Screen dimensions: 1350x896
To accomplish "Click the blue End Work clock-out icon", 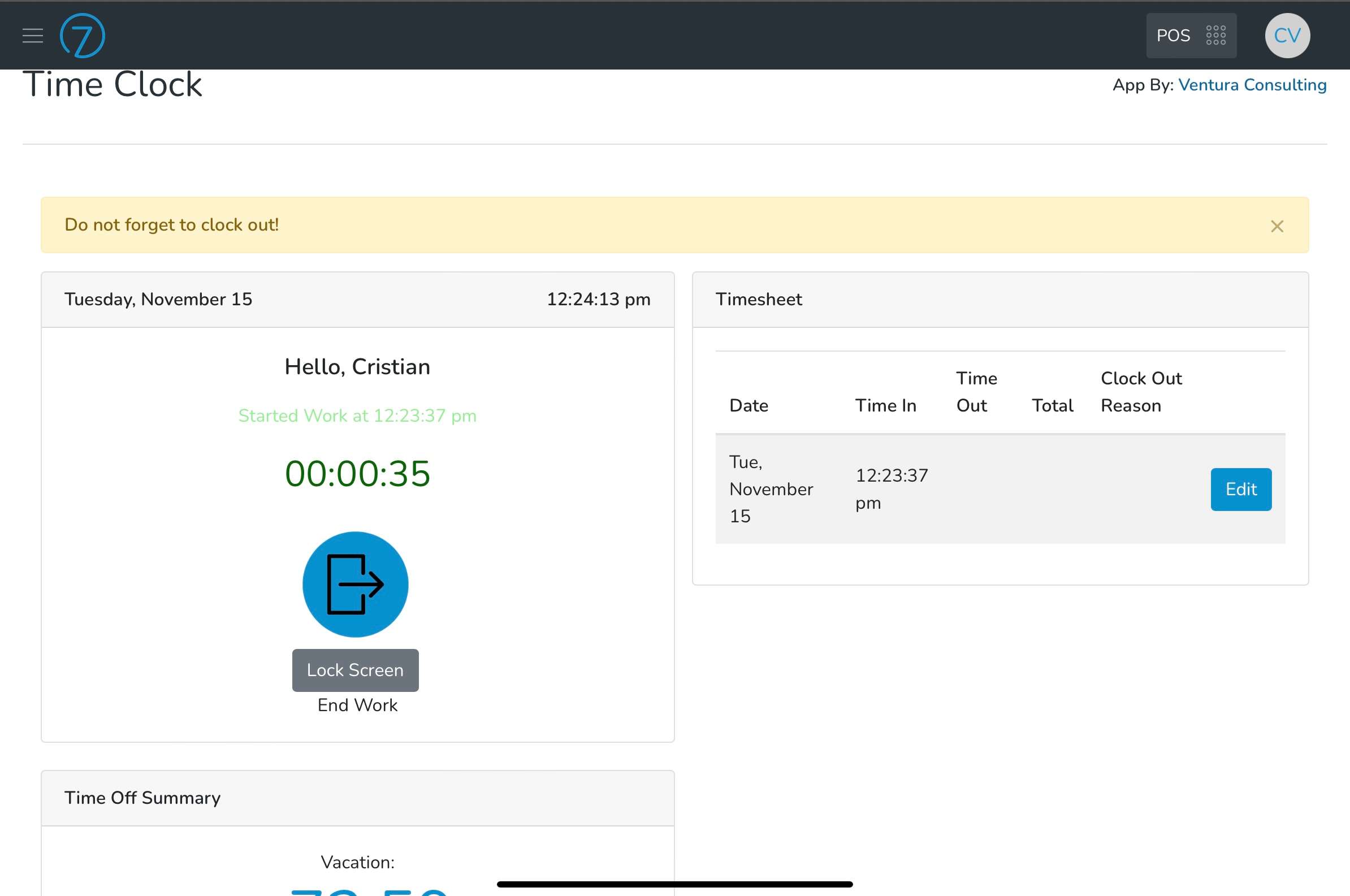I will tap(356, 584).
